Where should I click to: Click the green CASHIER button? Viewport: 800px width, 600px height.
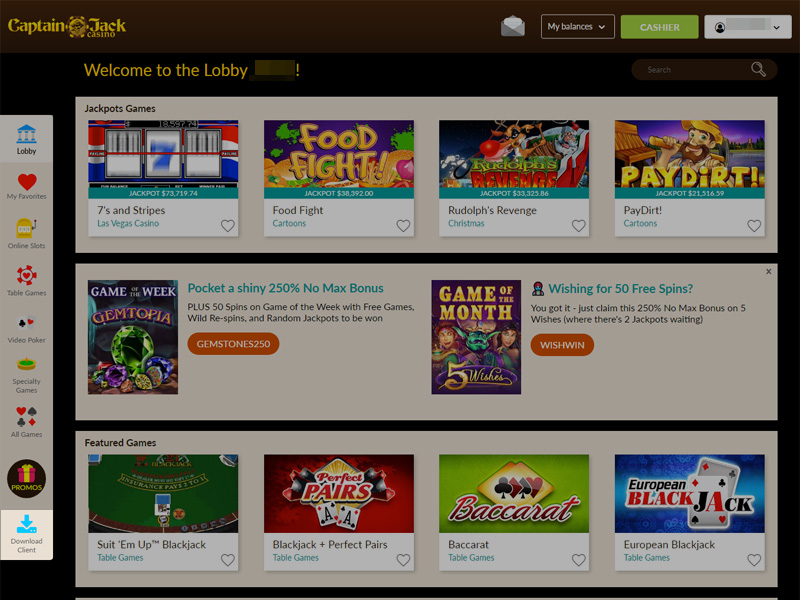[659, 27]
